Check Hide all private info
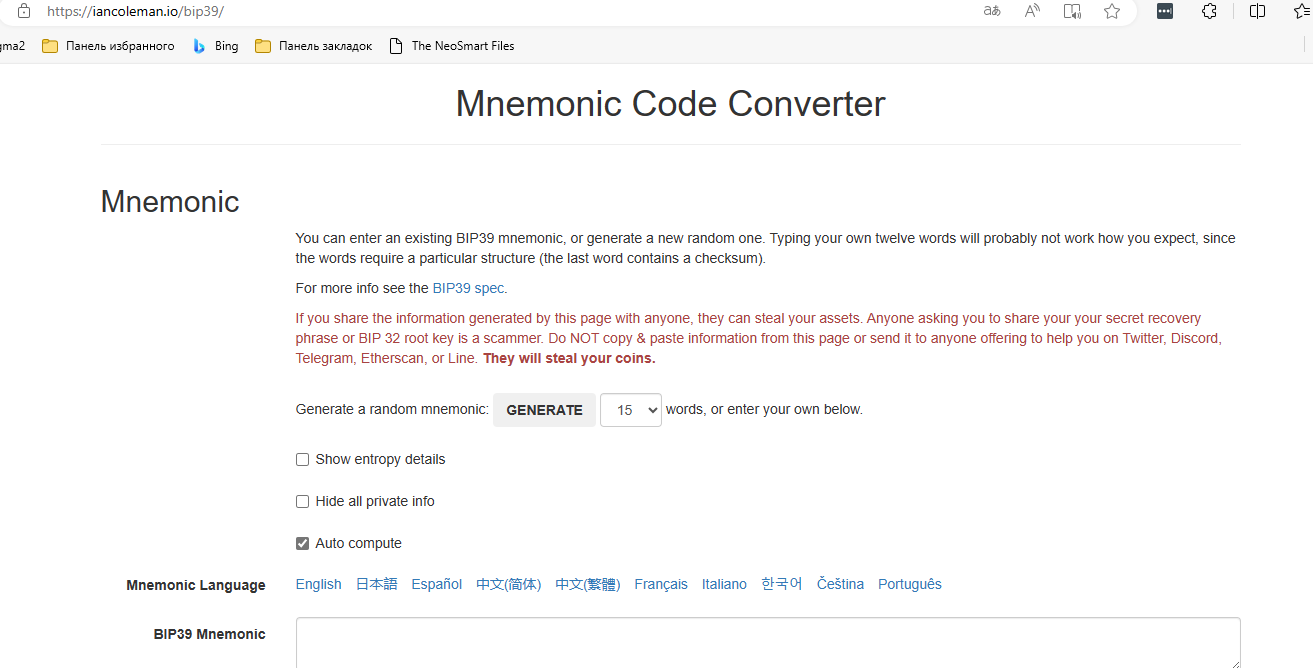 pyautogui.click(x=302, y=502)
